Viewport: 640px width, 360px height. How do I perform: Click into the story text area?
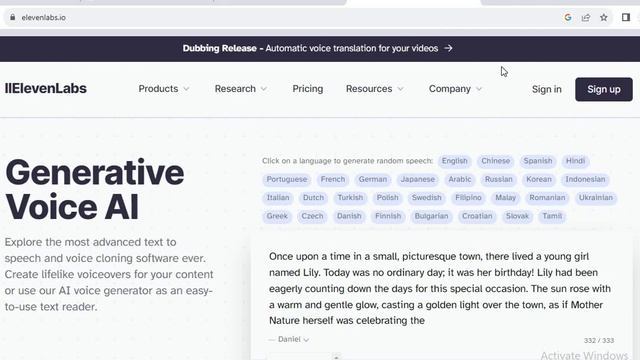440,289
